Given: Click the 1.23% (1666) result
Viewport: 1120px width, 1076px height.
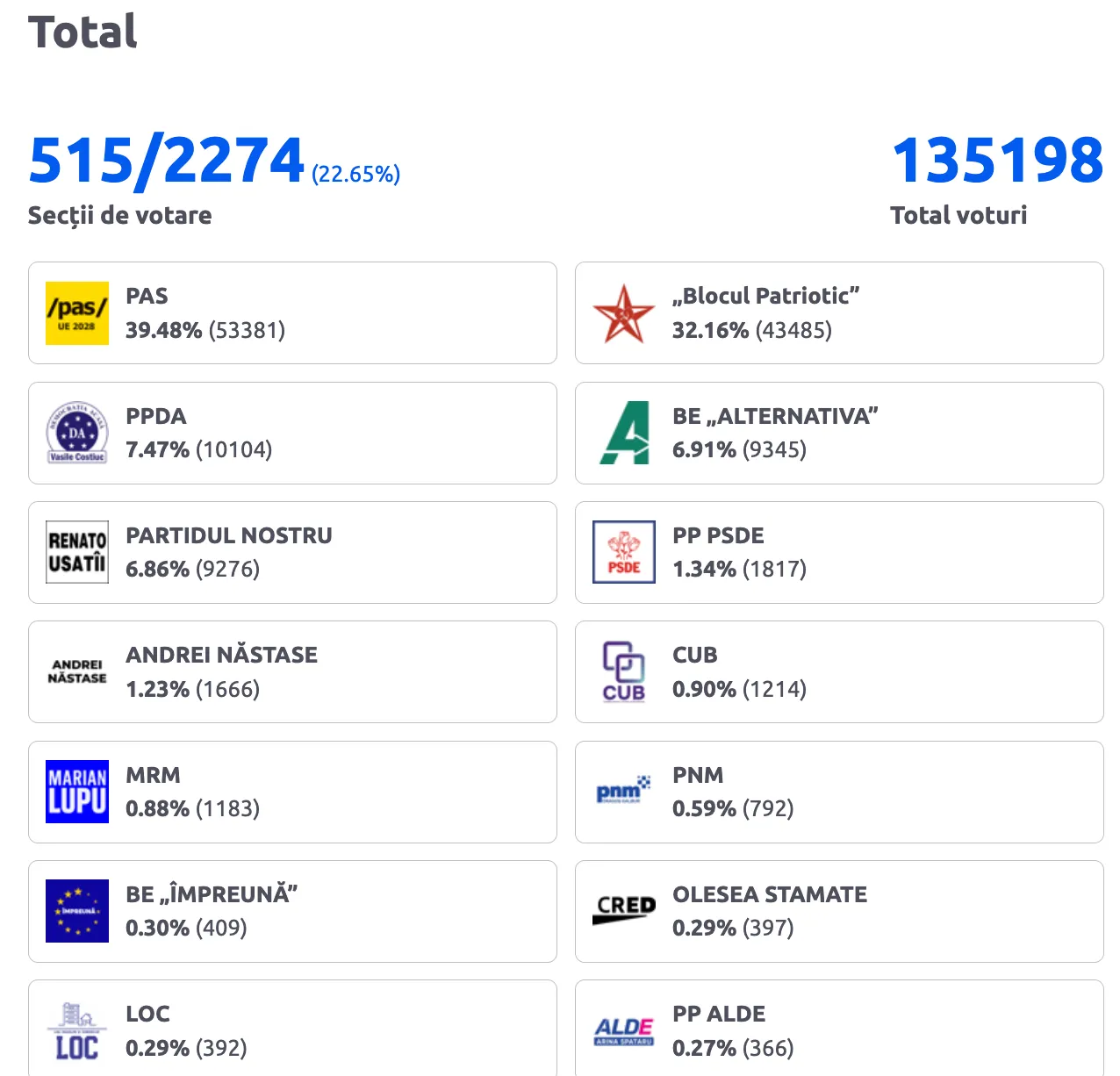Looking at the screenshot, I should click(193, 689).
